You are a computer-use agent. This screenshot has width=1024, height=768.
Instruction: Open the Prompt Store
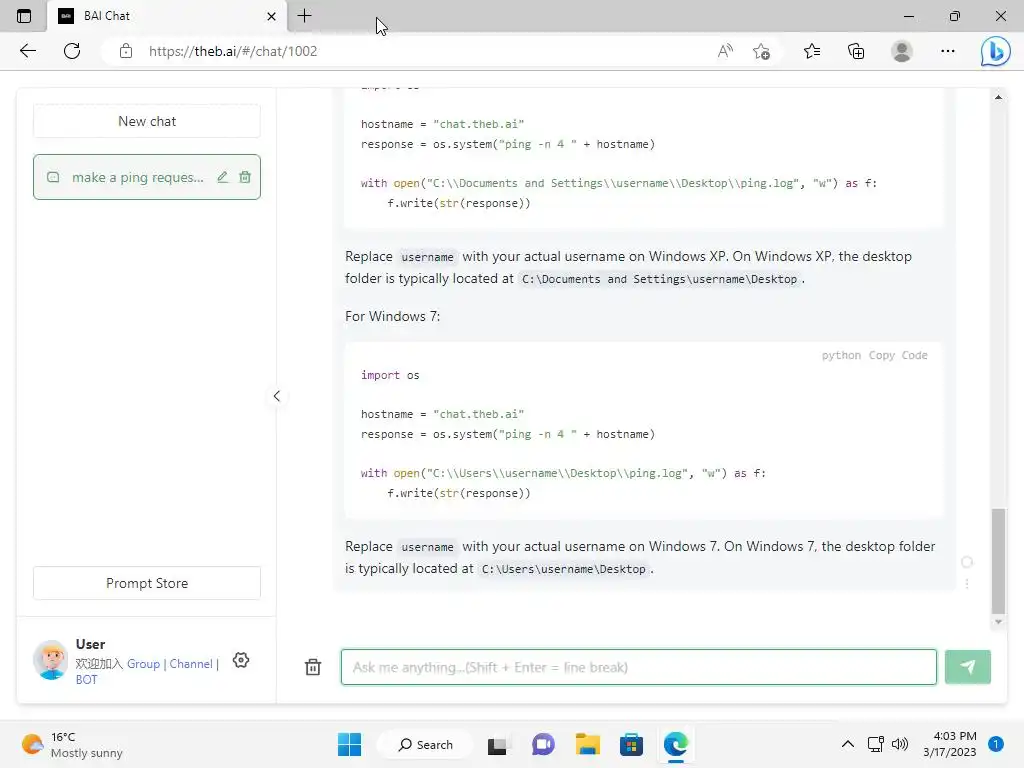point(147,583)
